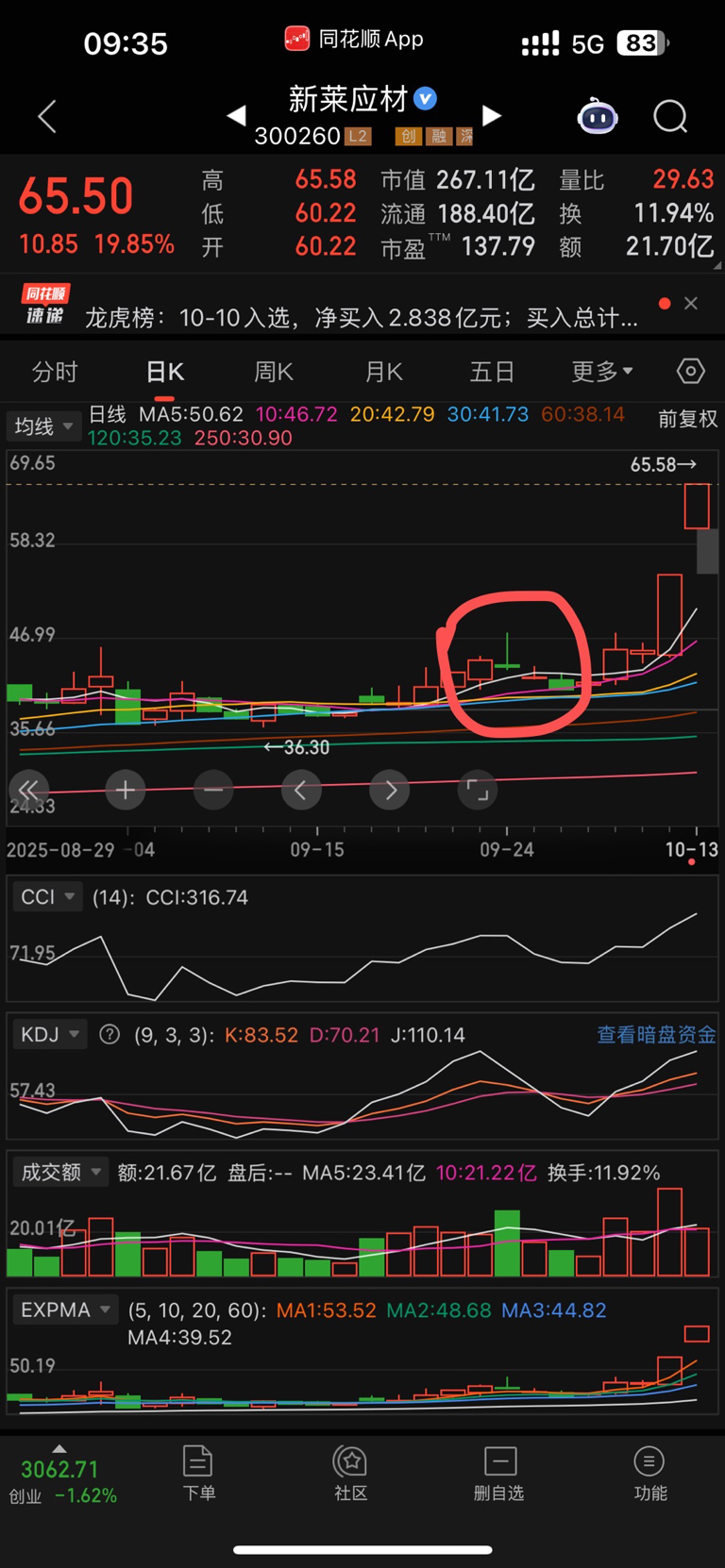Tap the K:83.52 reading
Image resolution: width=725 pixels, height=1568 pixels.
261,1035
